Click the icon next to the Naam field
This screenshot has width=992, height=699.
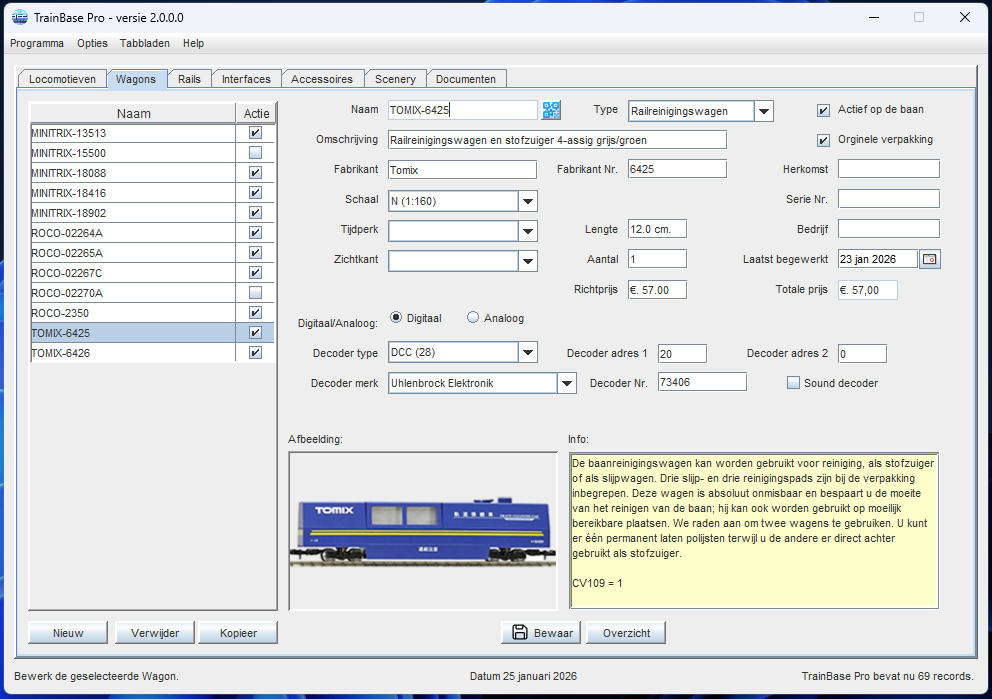click(x=552, y=110)
